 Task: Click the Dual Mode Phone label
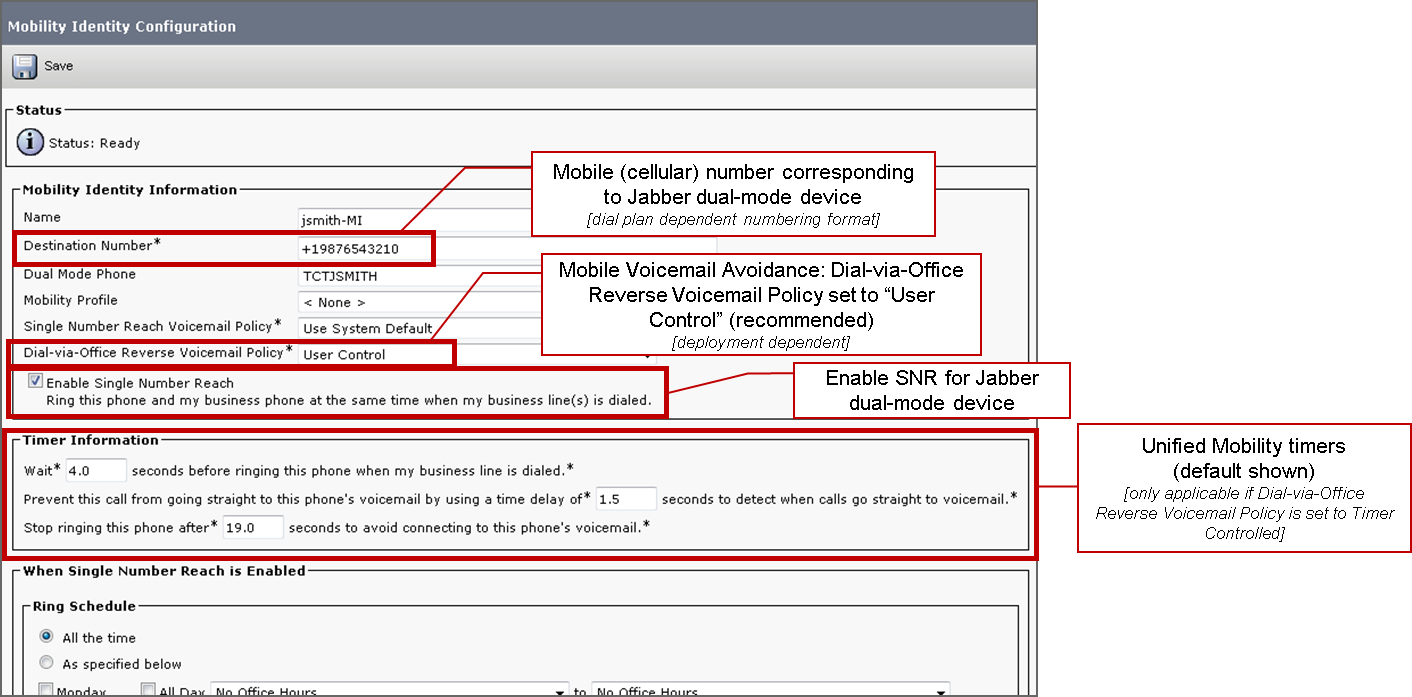(79, 274)
